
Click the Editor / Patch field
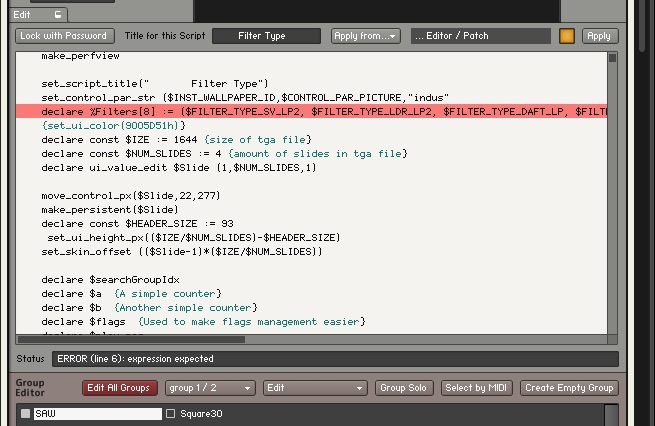[480, 36]
